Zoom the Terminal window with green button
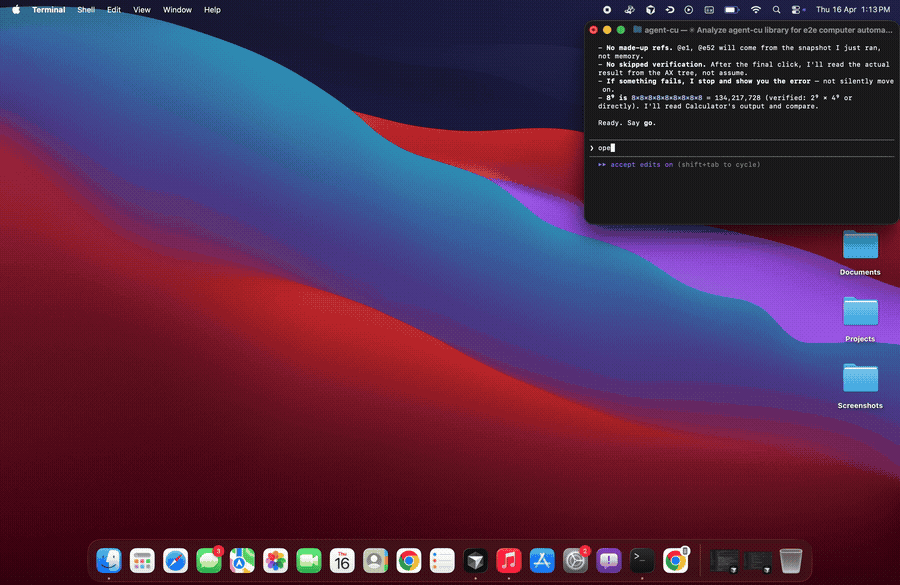 (x=620, y=29)
